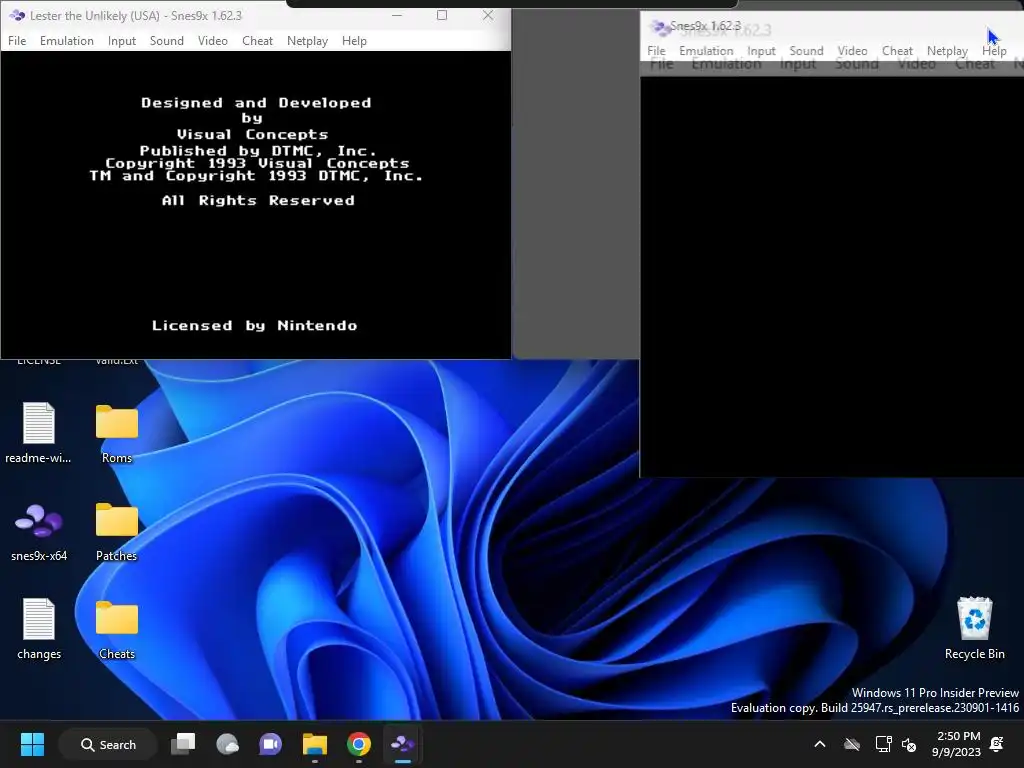The height and width of the screenshot is (768, 1024).
Task: Open Video menu in Lester the Unlikely window
Action: [x=213, y=40]
